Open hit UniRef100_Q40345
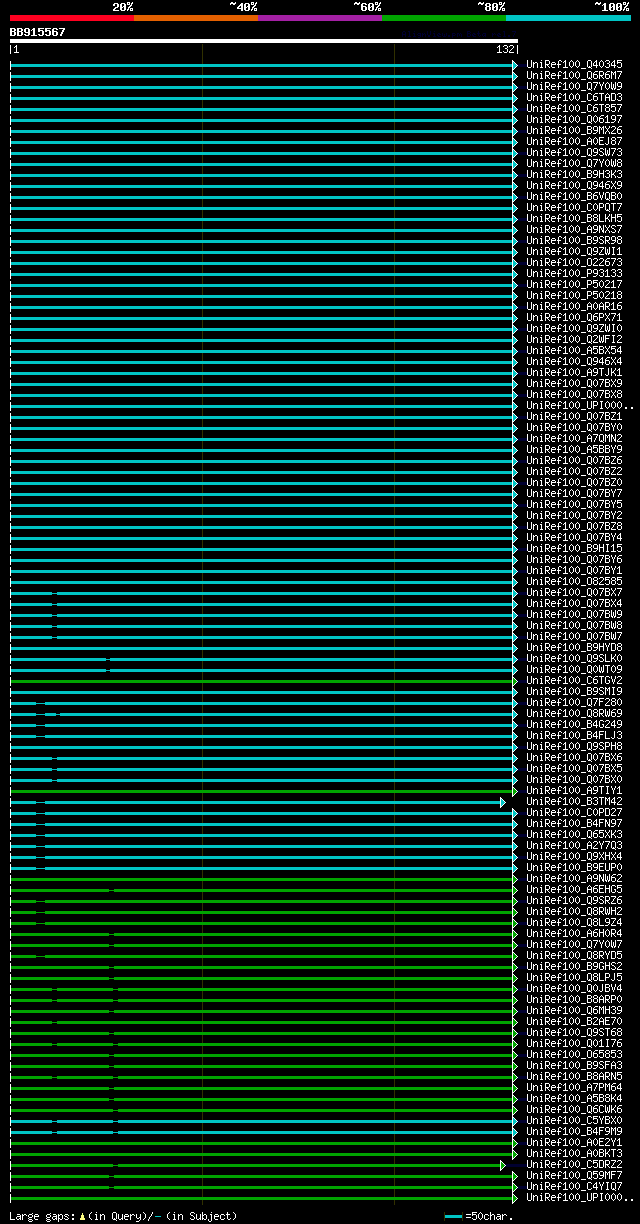 click(575, 64)
